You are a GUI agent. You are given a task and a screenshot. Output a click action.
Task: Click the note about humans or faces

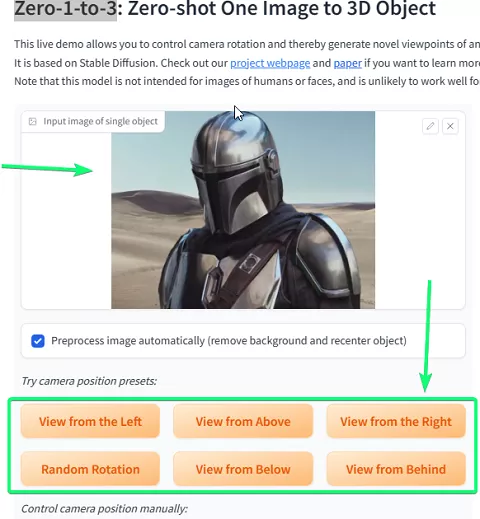click(x=247, y=81)
